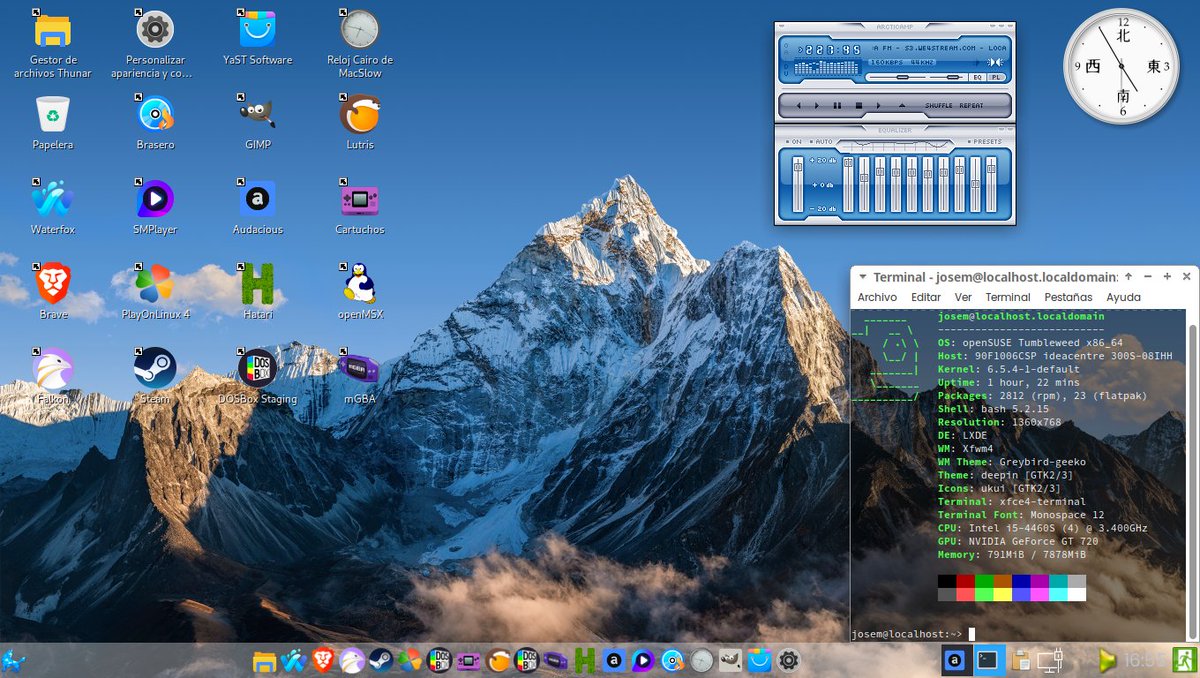This screenshot has width=1200, height=678.
Task: Launch DOSBox Staging desktop icon
Action: [257, 377]
